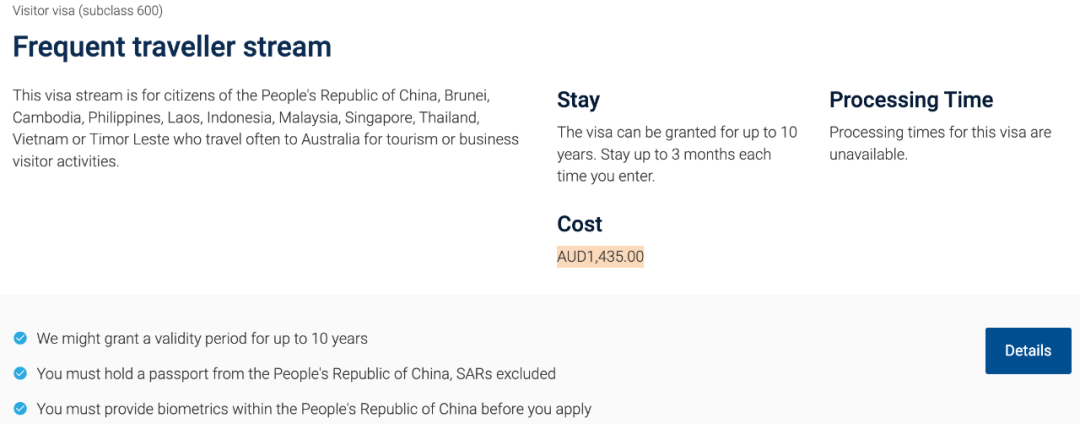Click the Frequent traveller stream heading
Screen dimensions: 1080x424
pyautogui.click(x=172, y=46)
